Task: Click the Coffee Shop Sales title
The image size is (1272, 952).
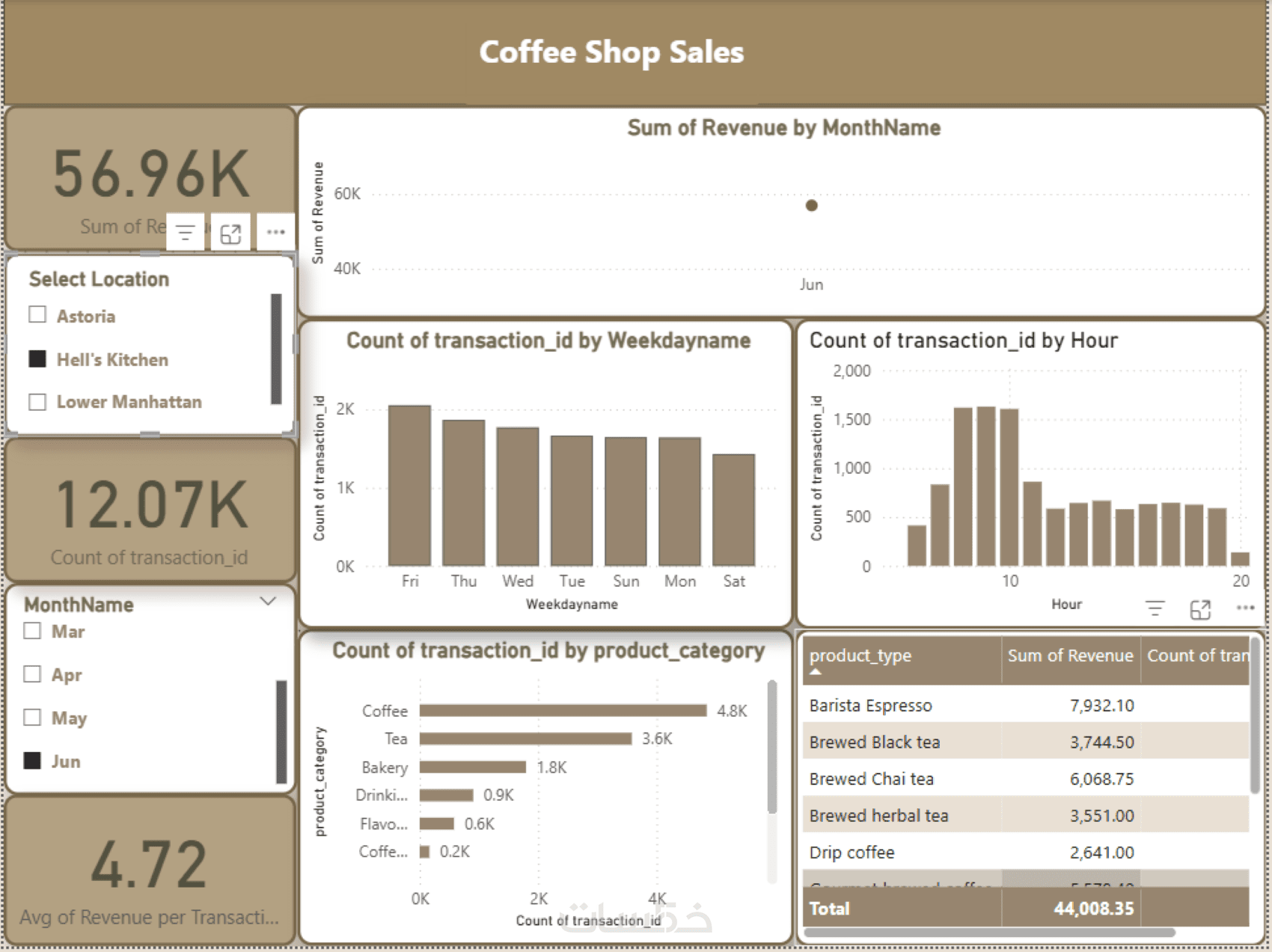Action: click(611, 52)
